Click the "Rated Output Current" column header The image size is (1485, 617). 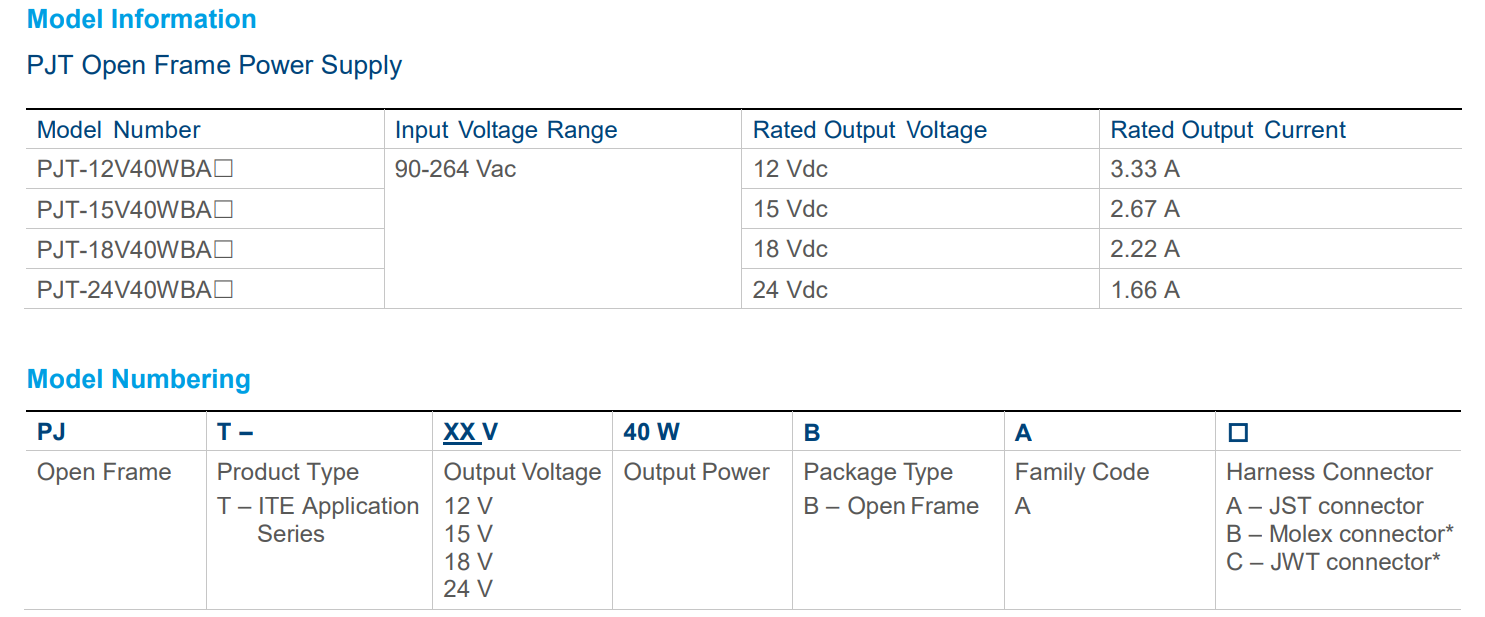click(1228, 130)
